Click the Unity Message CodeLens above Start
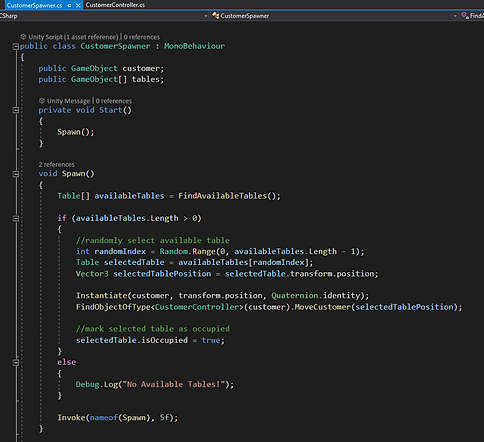The width and height of the screenshot is (484, 442). tap(68, 101)
